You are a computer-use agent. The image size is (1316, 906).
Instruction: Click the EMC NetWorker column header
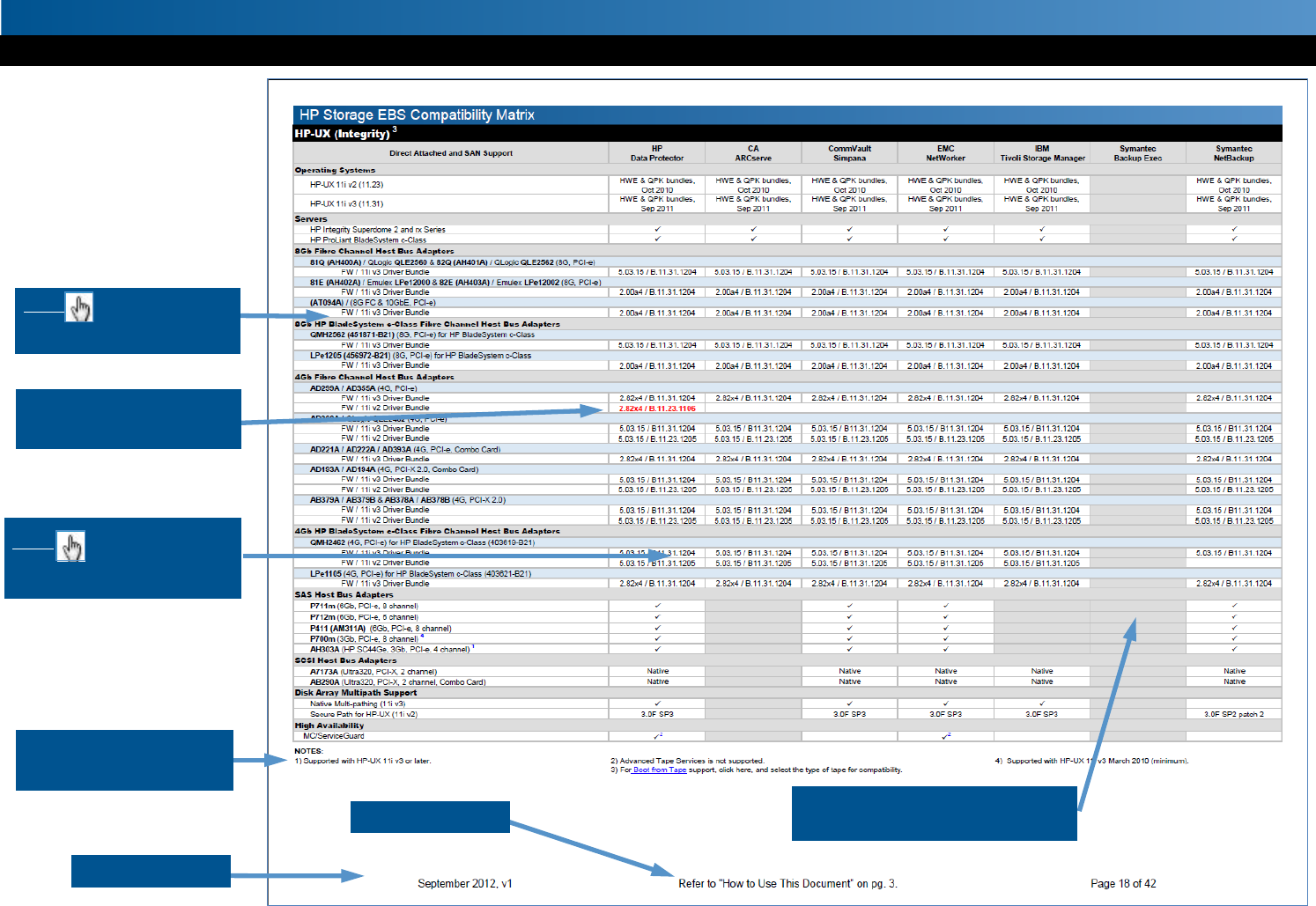946,153
